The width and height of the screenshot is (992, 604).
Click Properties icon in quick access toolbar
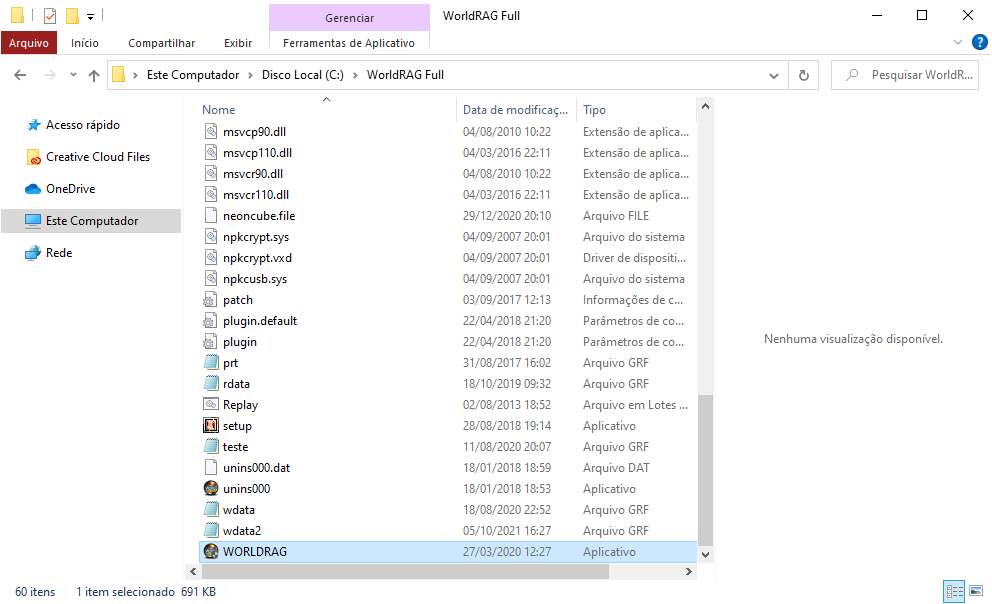click(50, 15)
